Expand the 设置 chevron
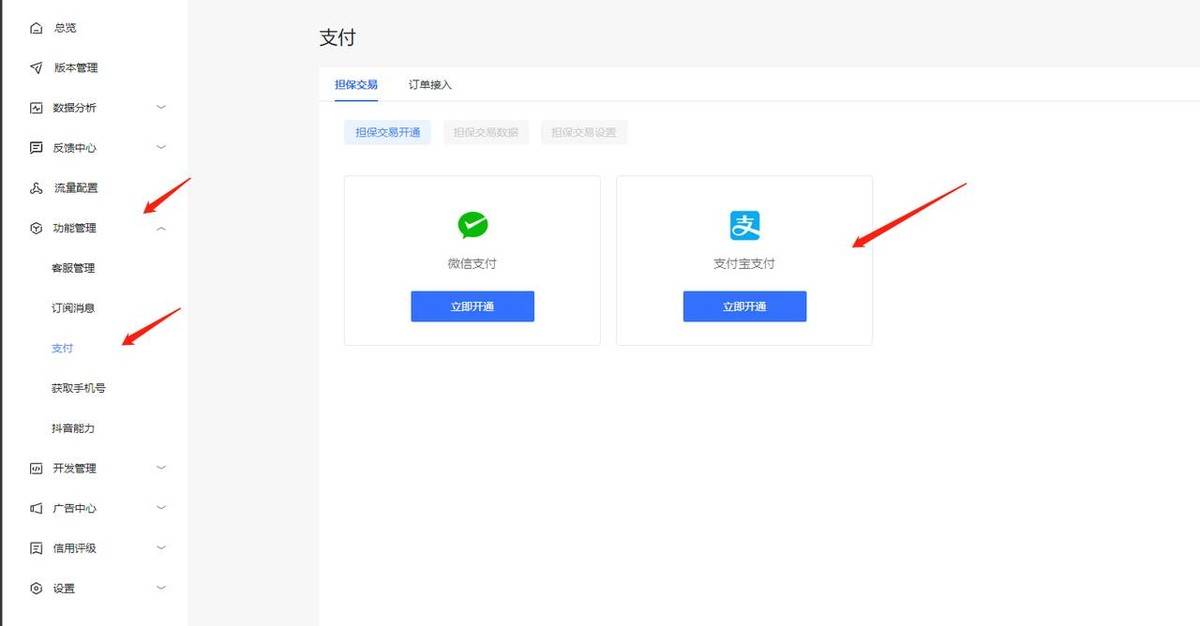Viewport: 1200px width, 626px height. (161, 587)
